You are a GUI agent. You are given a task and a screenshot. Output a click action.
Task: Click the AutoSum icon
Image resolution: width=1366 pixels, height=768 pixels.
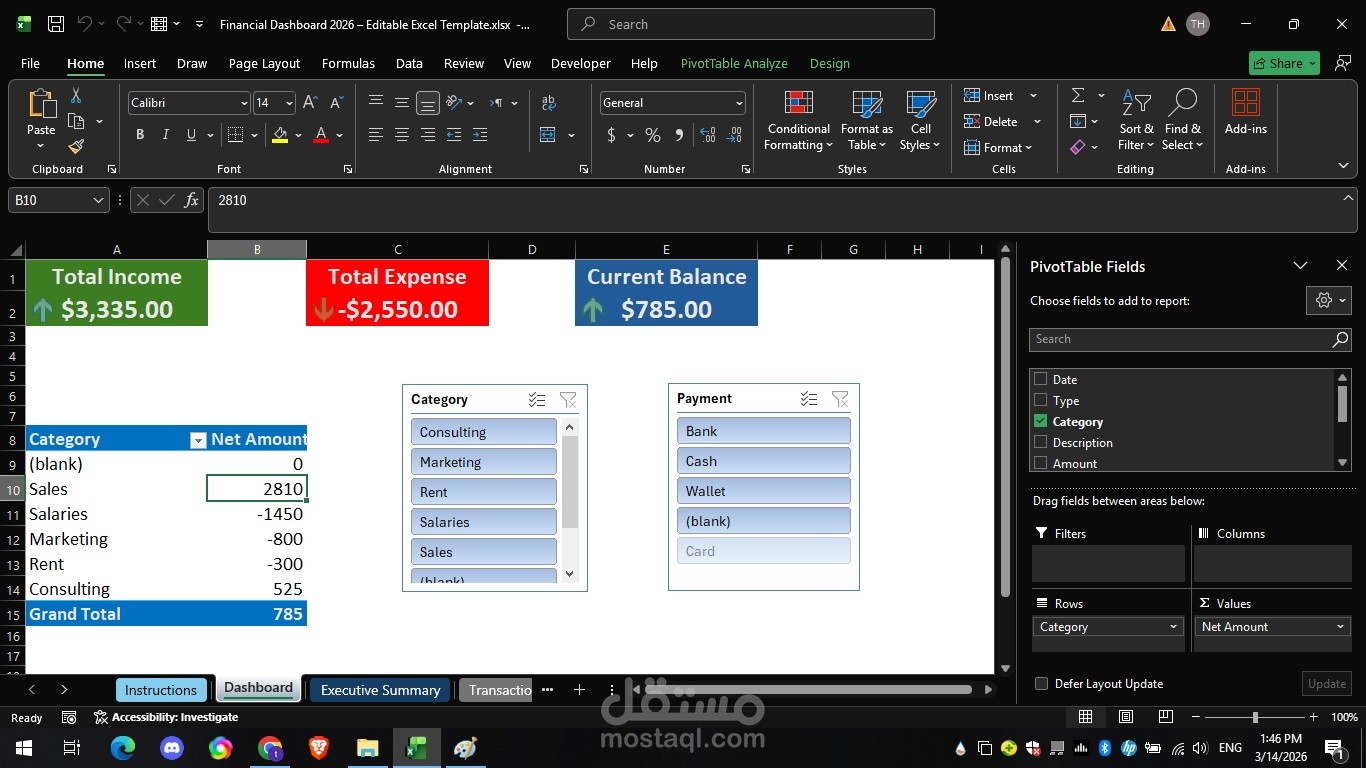pos(1078,95)
